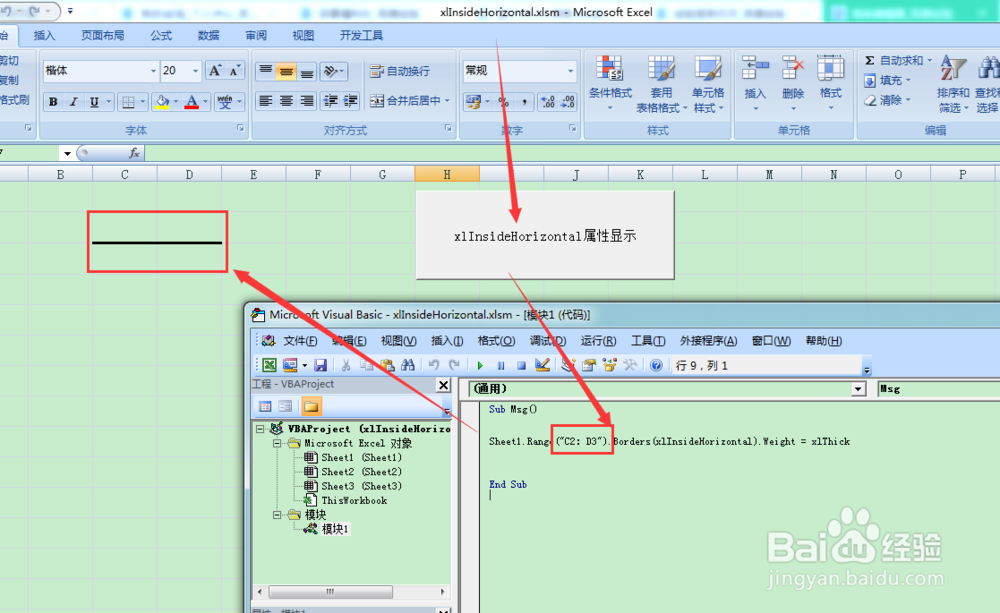1000x613 pixels.
Task: Click the Save icon in the VBA toolbar
Action: pos(320,364)
